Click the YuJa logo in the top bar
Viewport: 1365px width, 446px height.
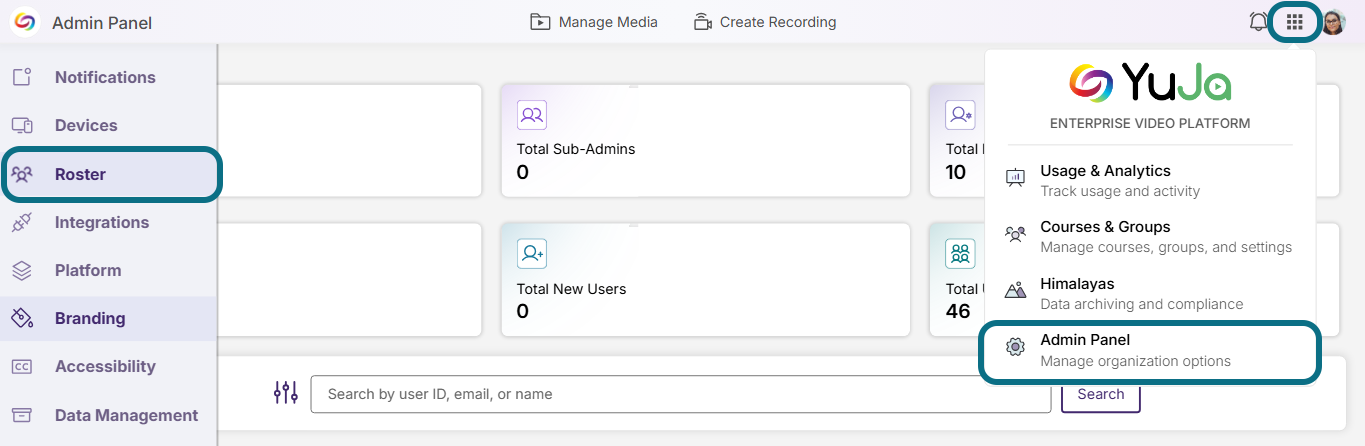[x=24, y=22]
